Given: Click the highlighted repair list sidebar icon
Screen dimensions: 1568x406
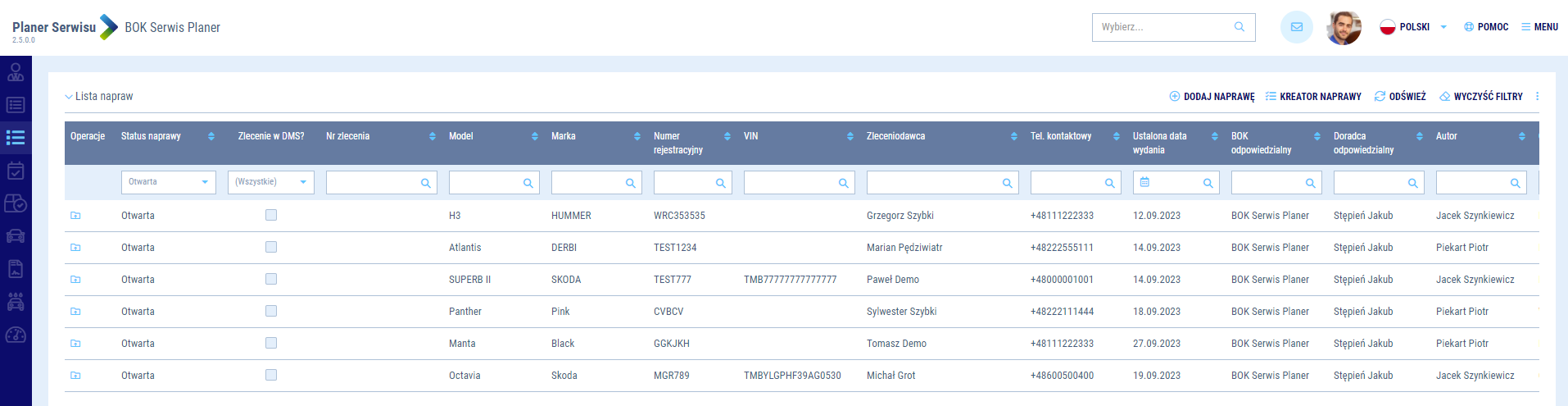Looking at the screenshot, I should 16,137.
